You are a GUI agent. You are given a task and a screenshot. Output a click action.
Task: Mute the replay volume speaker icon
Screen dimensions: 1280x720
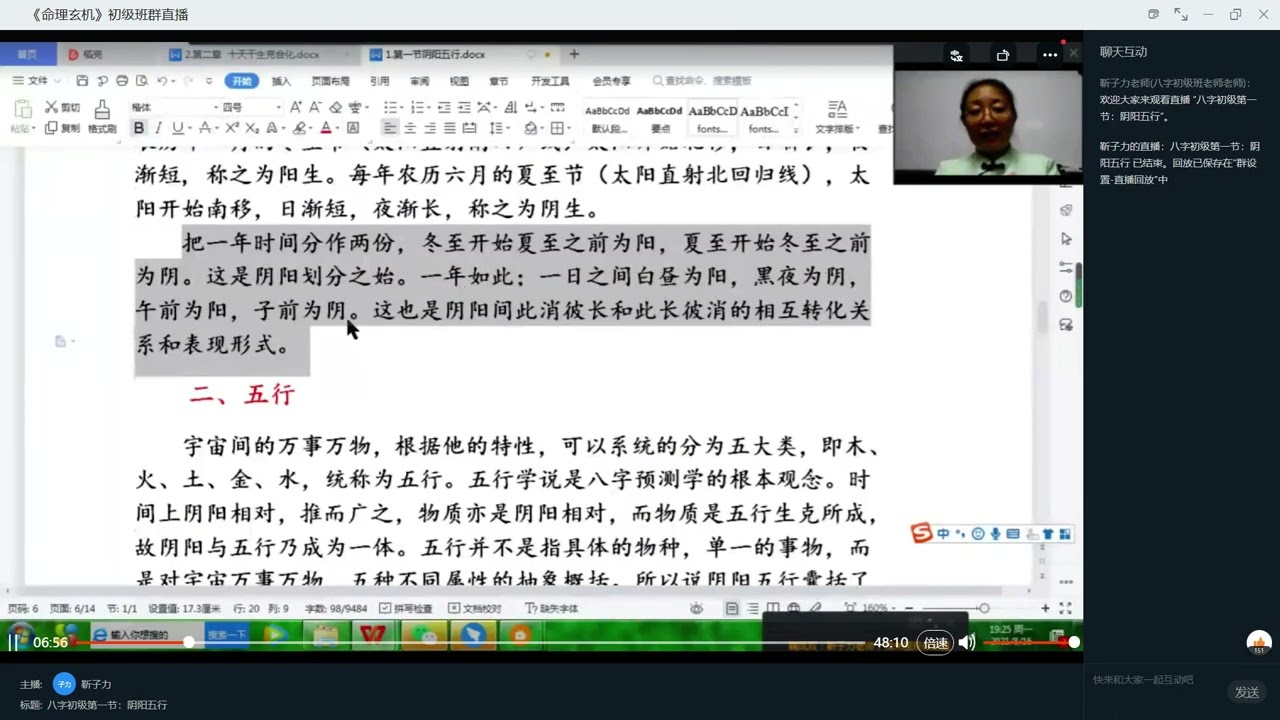point(967,643)
